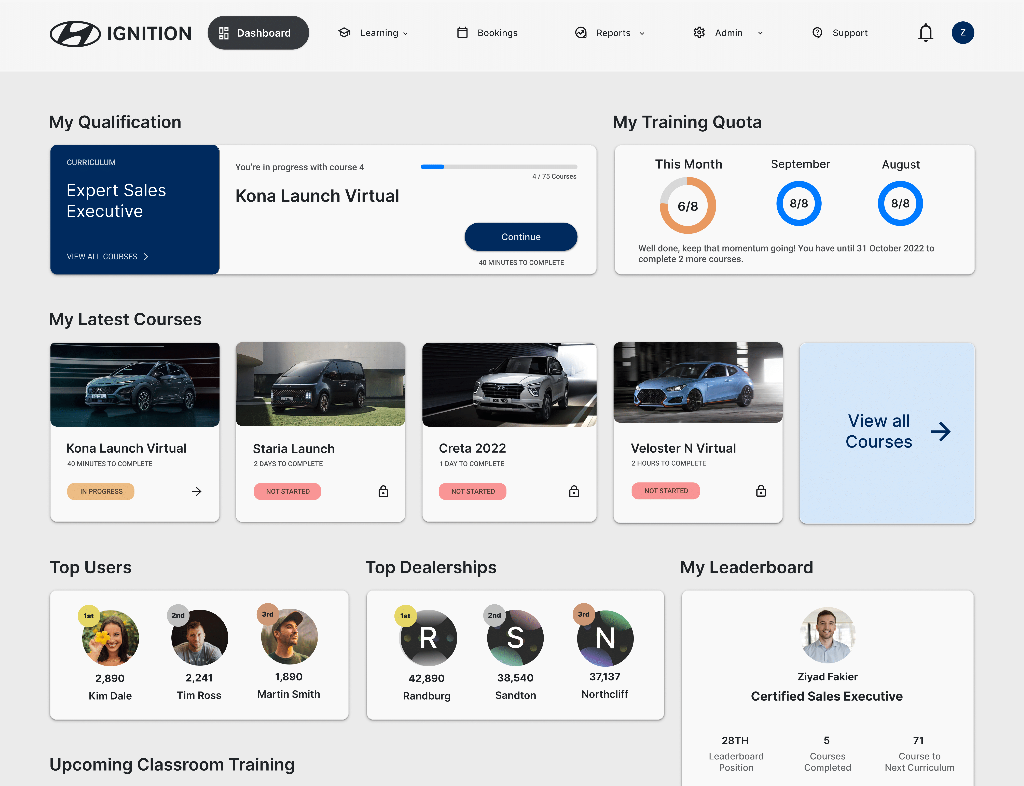Click Tim Ross's profile photo
Viewport: 1024px width, 786px height.
pos(199,638)
